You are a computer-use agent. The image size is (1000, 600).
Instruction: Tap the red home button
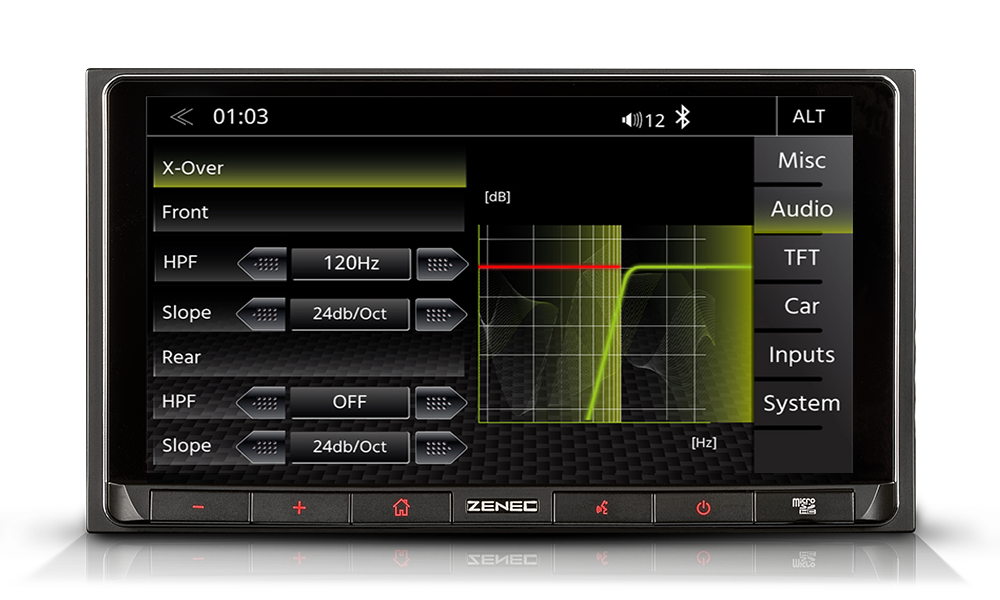pos(401,507)
